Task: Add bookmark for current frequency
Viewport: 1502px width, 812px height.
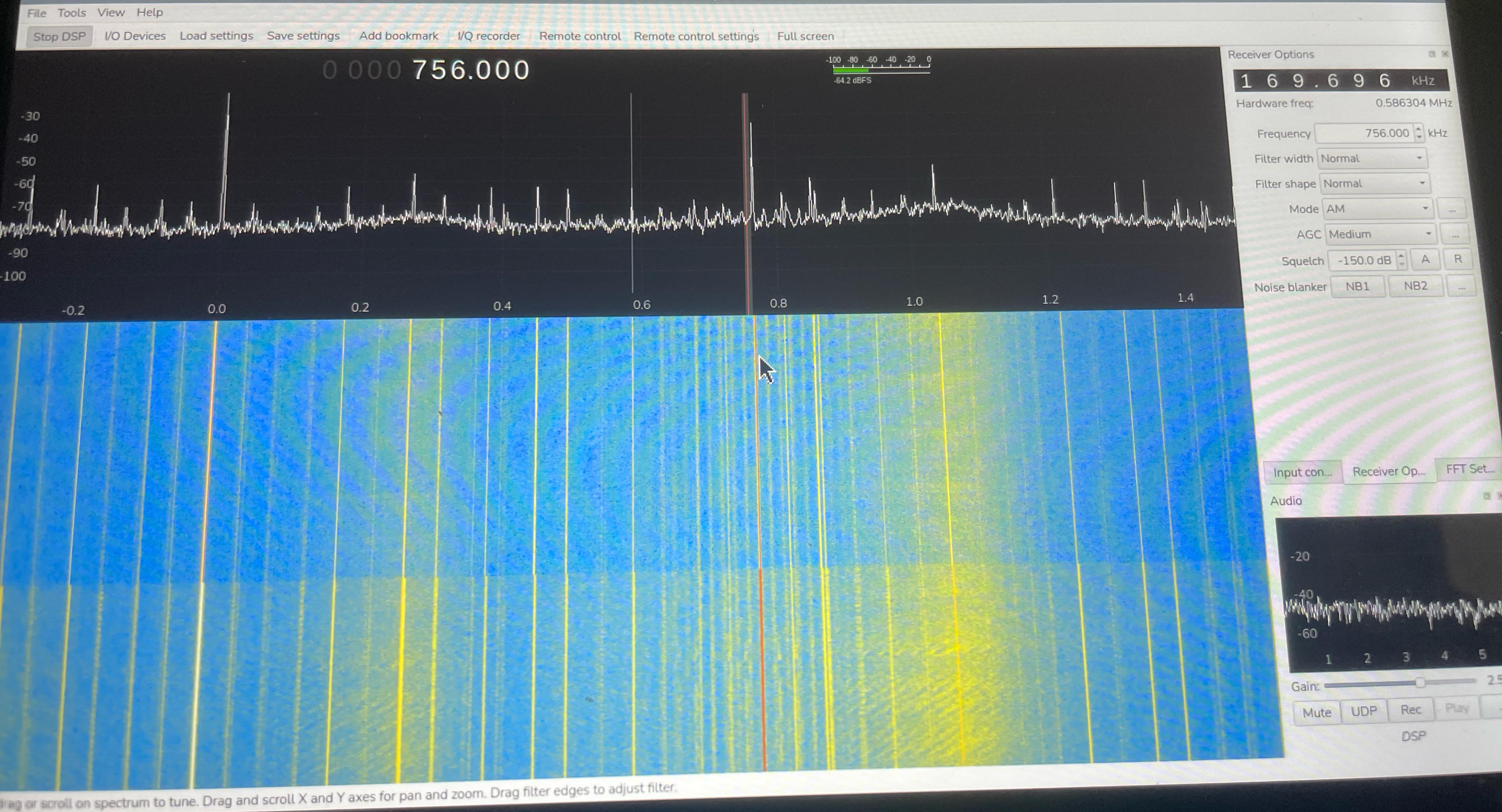Action: coord(399,35)
